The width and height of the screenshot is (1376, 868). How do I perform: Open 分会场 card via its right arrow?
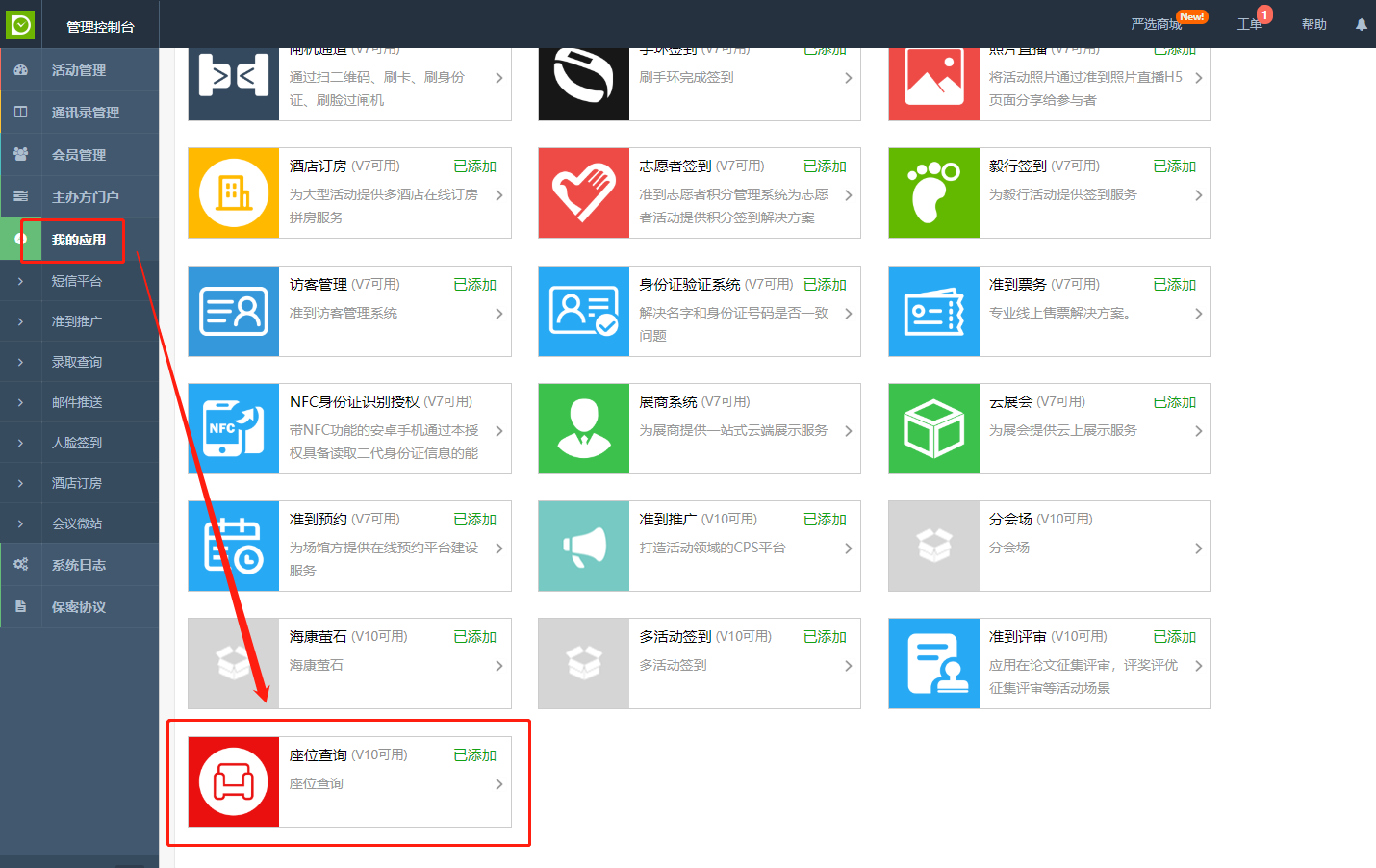click(x=1199, y=549)
